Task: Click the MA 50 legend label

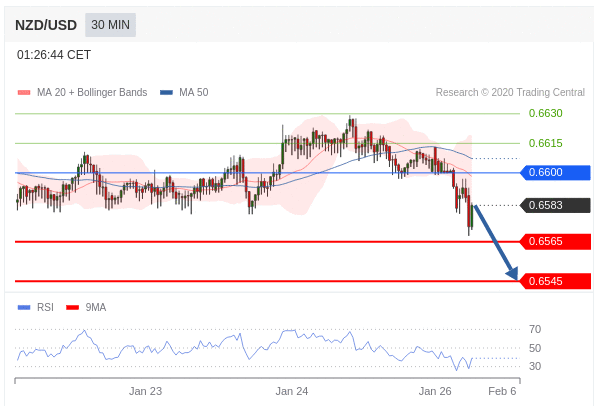Action: pos(194,92)
